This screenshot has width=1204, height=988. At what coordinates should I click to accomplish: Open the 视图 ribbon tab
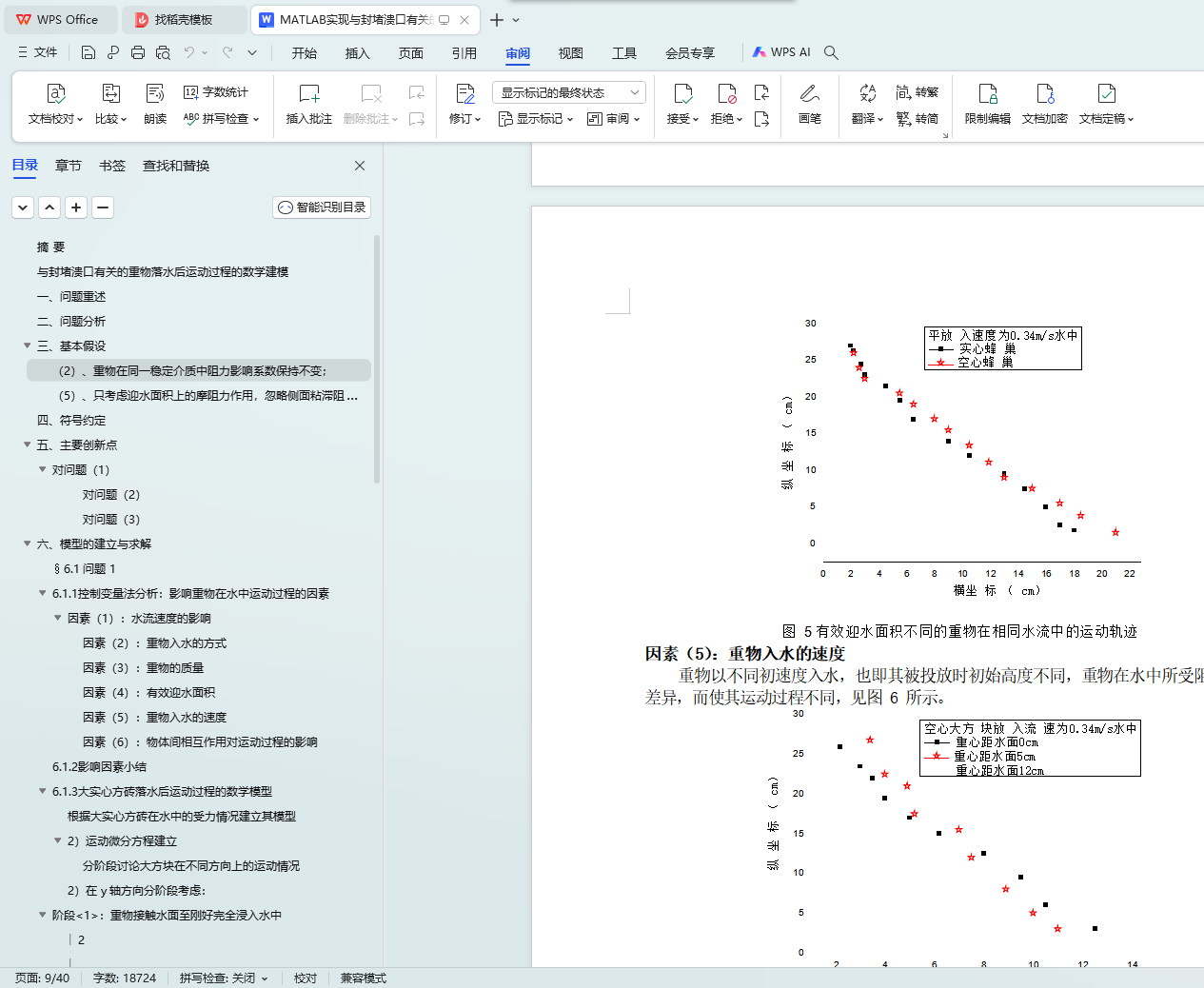click(x=571, y=53)
